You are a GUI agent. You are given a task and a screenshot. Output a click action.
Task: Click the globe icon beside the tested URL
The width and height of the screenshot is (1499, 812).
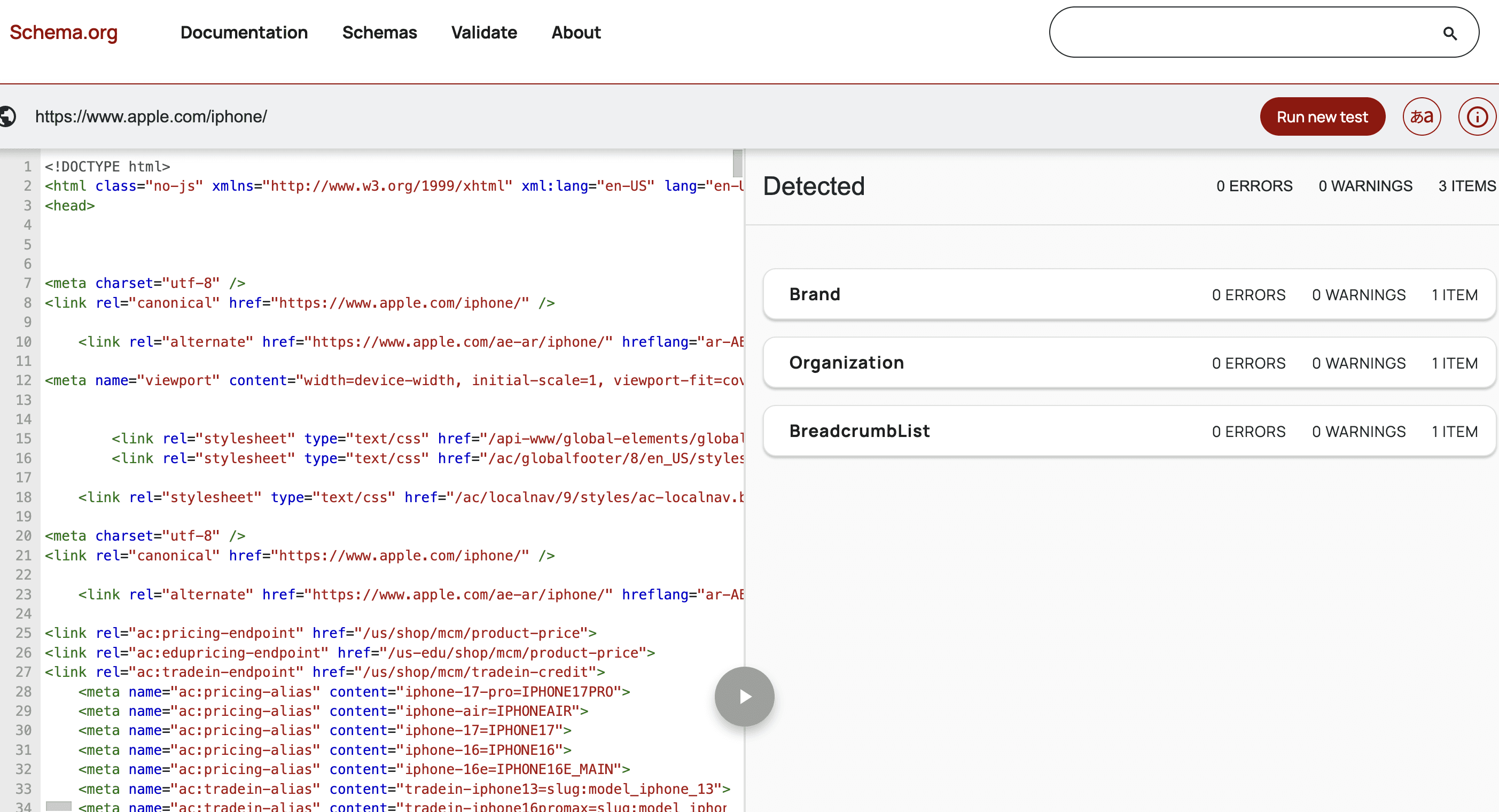click(9, 116)
